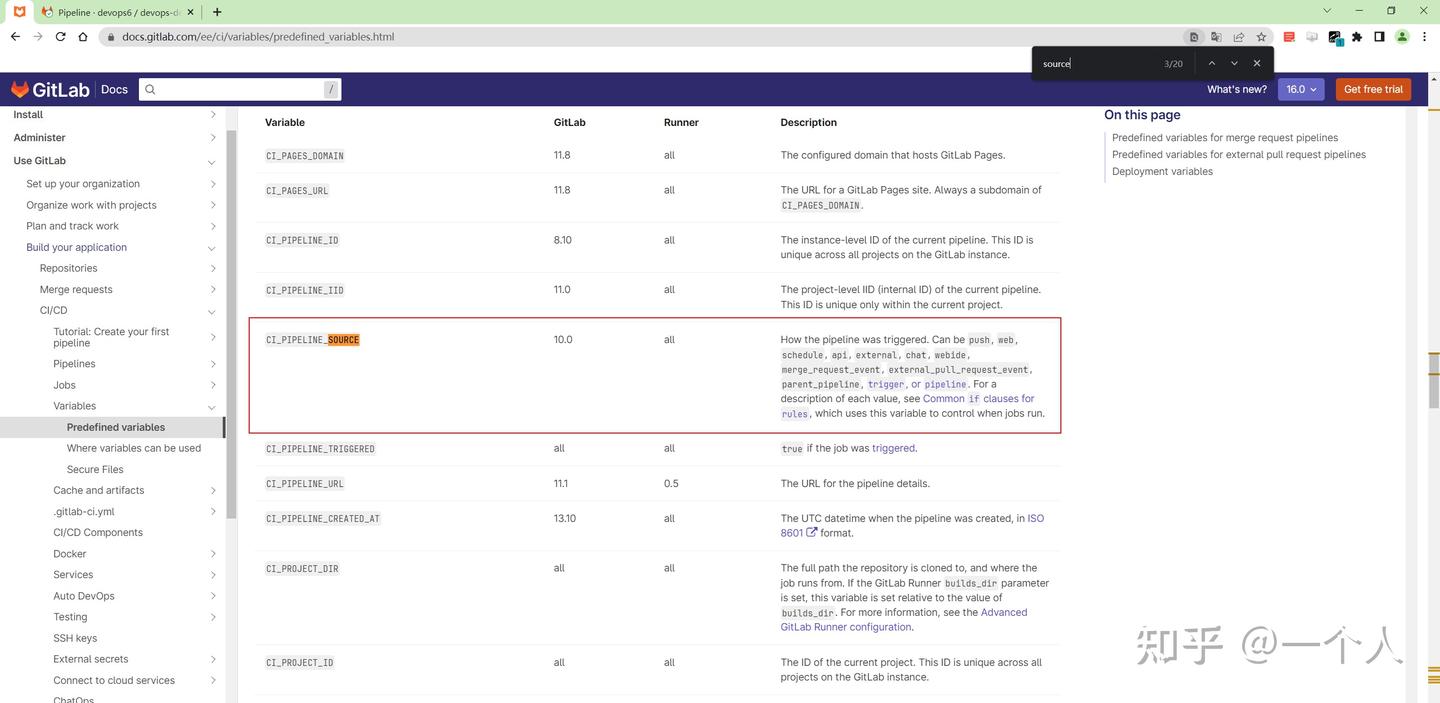Viewport: 1440px width, 703px height.
Task: Open the browser extensions puzzle icon
Action: tap(1356, 36)
